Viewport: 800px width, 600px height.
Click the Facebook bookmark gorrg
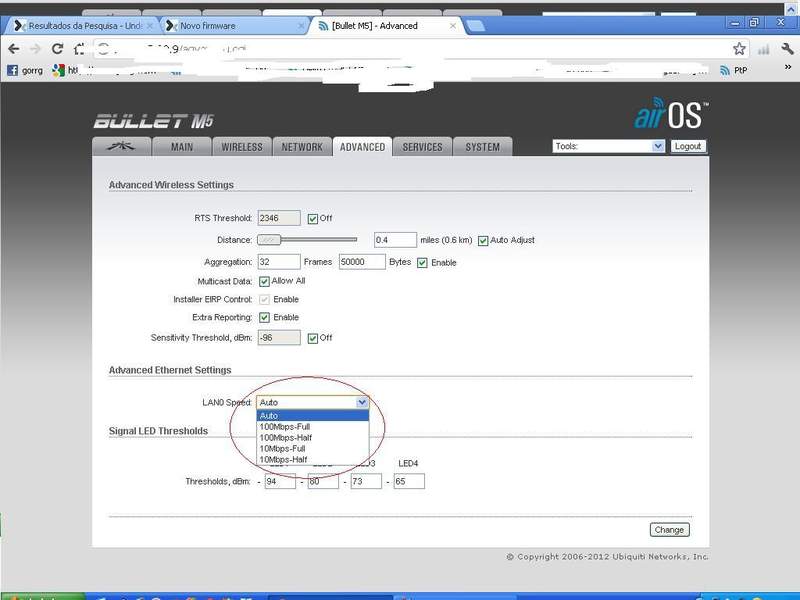point(26,70)
